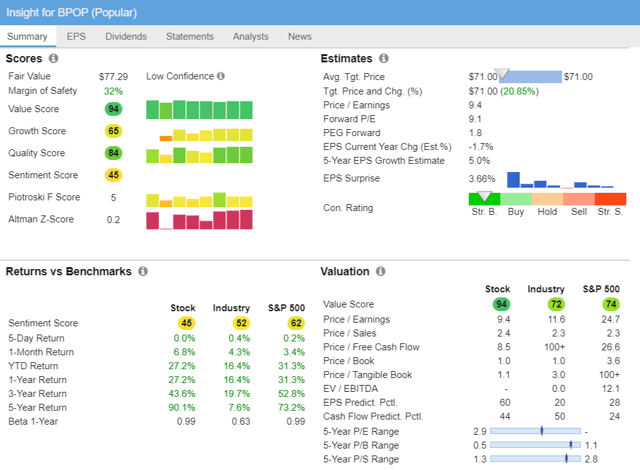Click the Stock Price / Free Cash Flow 8.5
The width and height of the screenshot is (640, 470).
point(504,347)
